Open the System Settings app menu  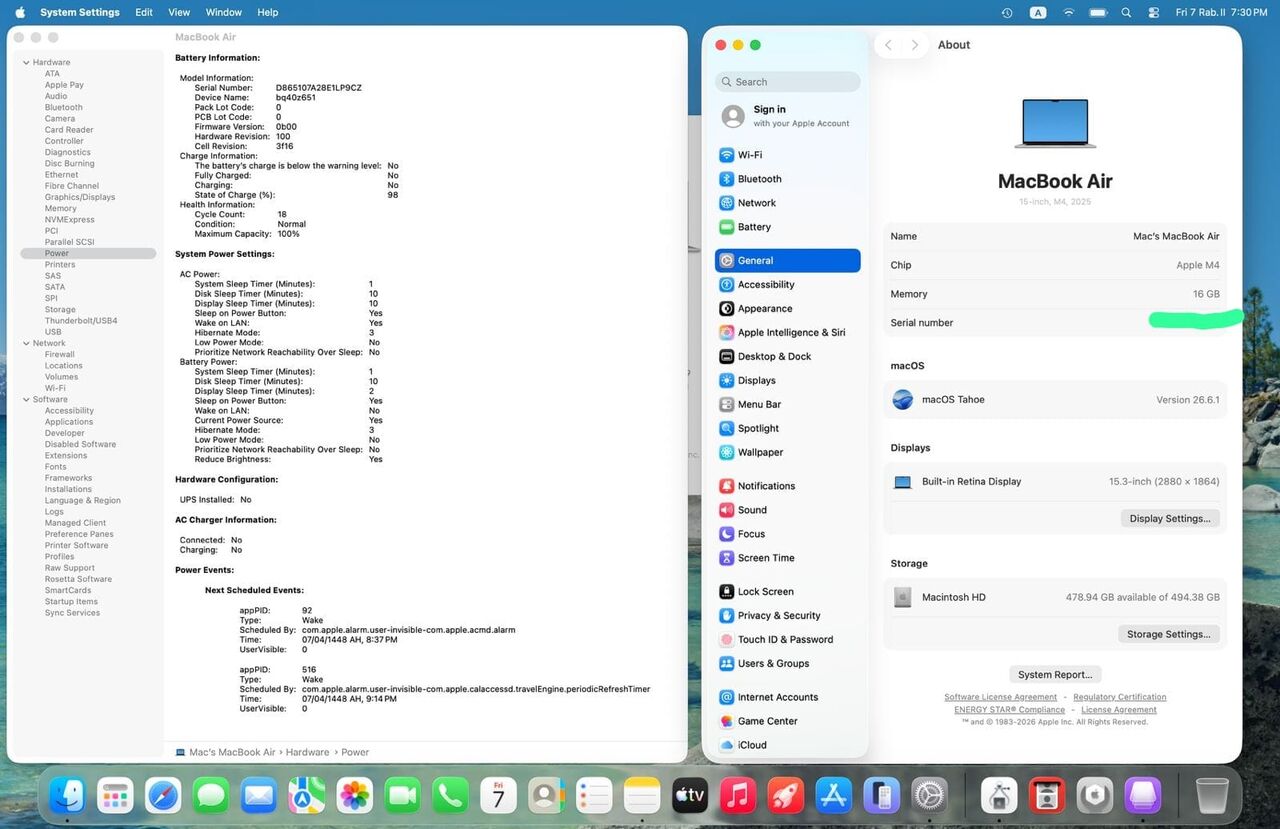coord(80,12)
